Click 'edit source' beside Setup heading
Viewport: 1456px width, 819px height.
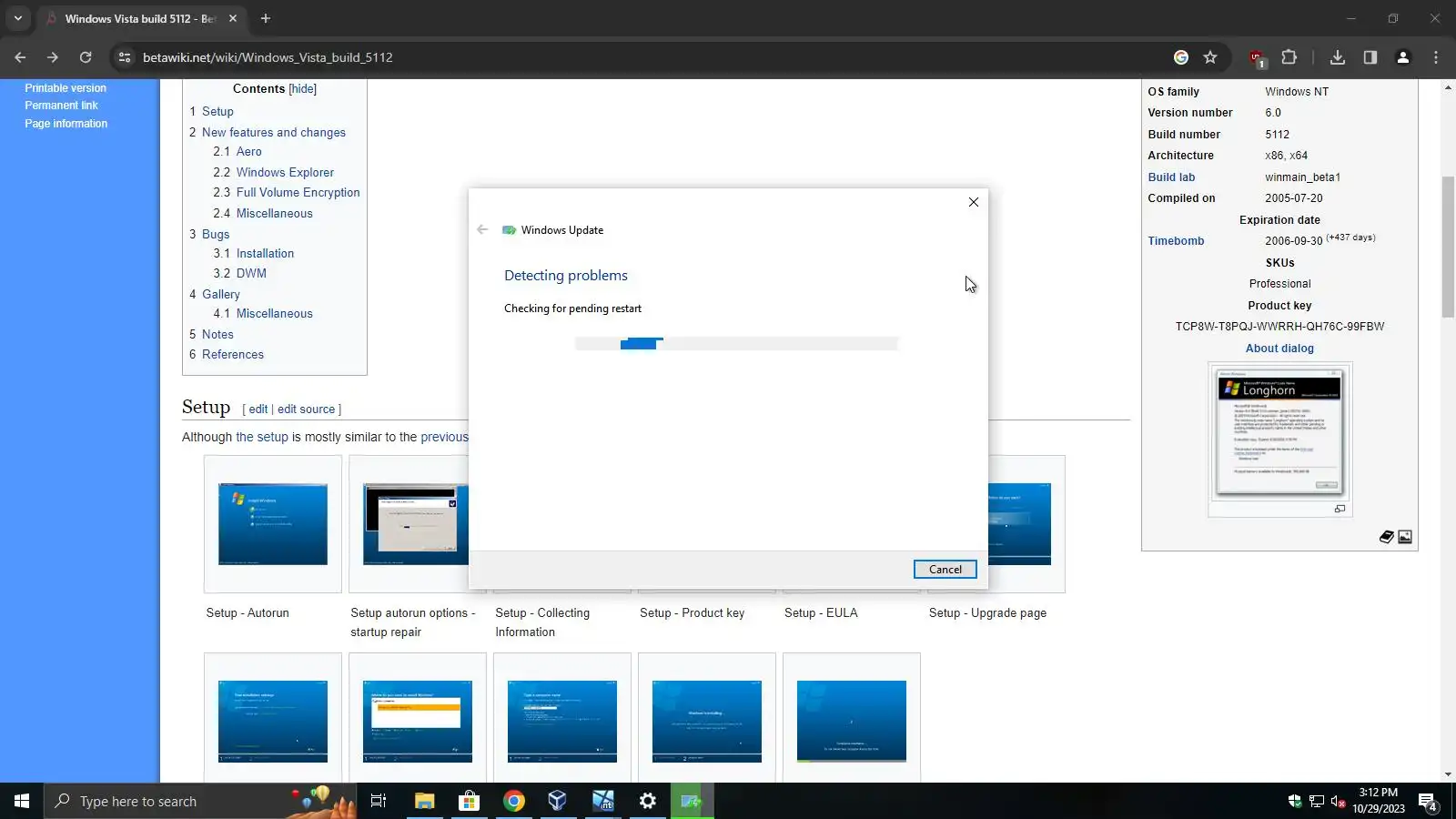coord(306,409)
